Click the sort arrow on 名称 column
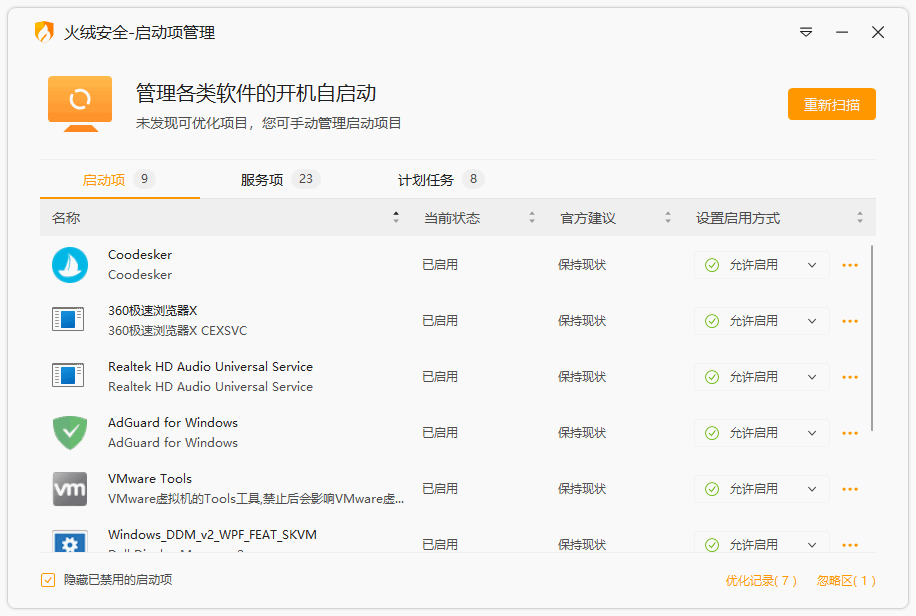Screen dimensions: 916x616 [396, 216]
